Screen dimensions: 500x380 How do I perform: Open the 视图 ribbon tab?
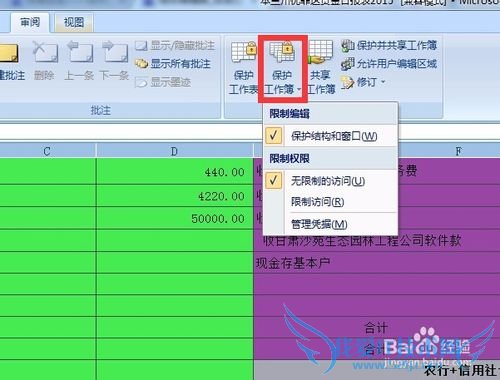(73, 22)
